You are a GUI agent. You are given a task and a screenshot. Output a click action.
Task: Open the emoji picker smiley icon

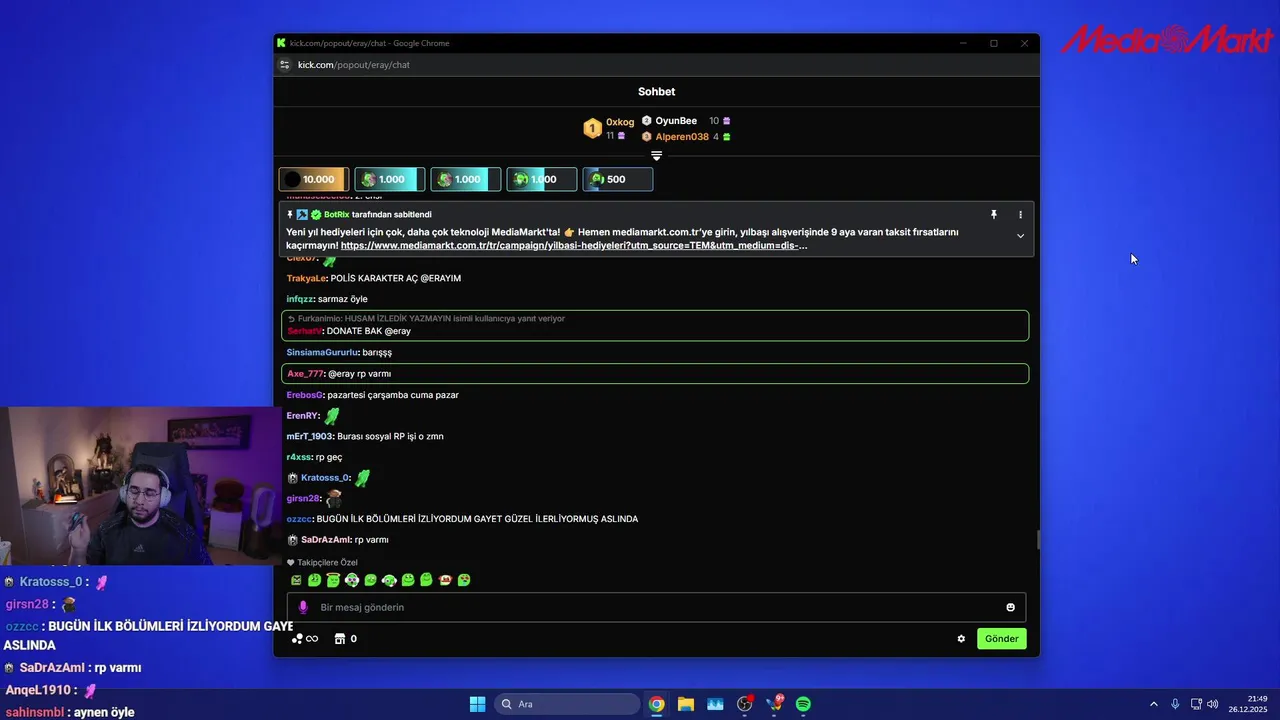(x=1010, y=607)
